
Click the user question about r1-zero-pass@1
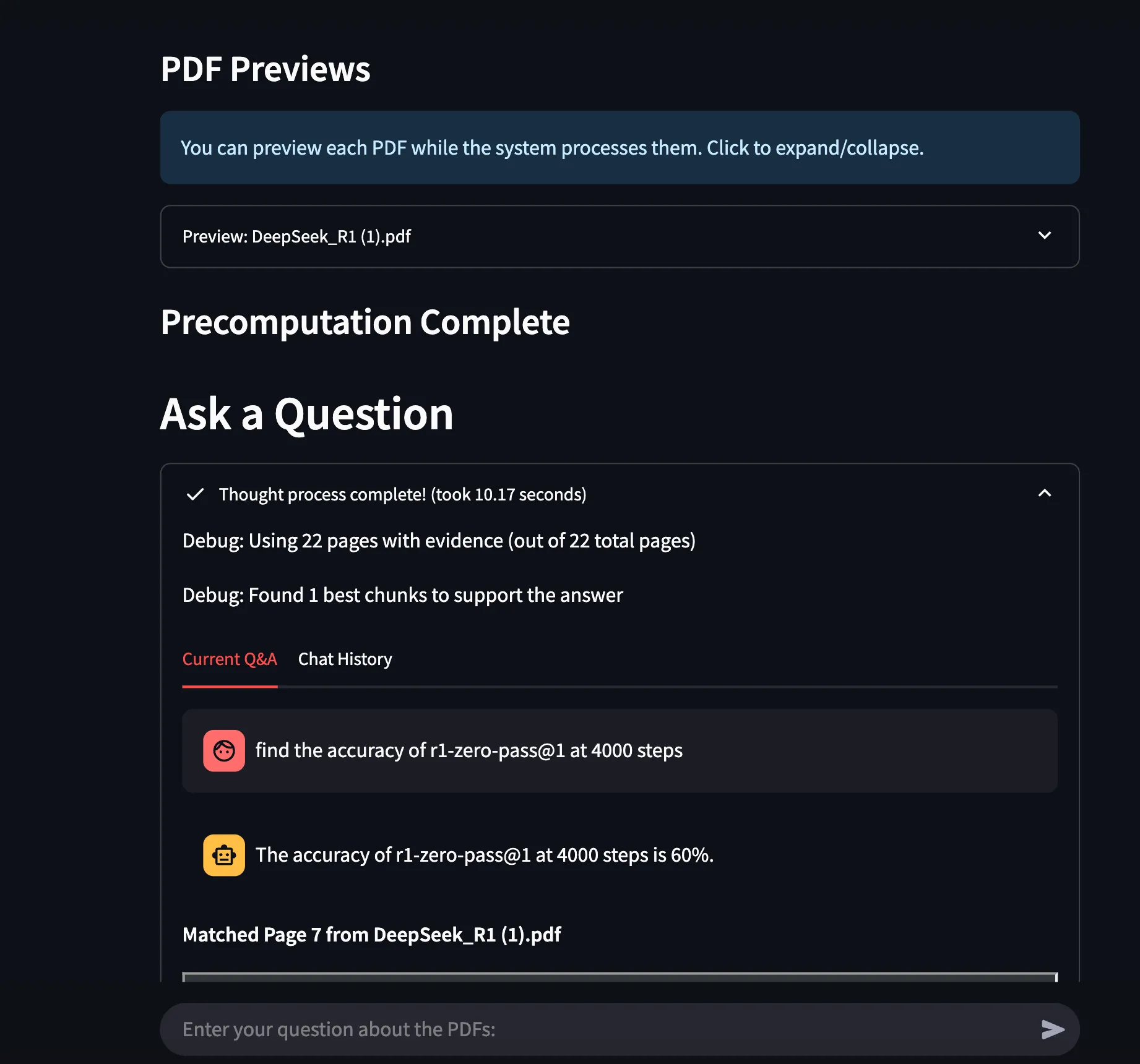469,750
